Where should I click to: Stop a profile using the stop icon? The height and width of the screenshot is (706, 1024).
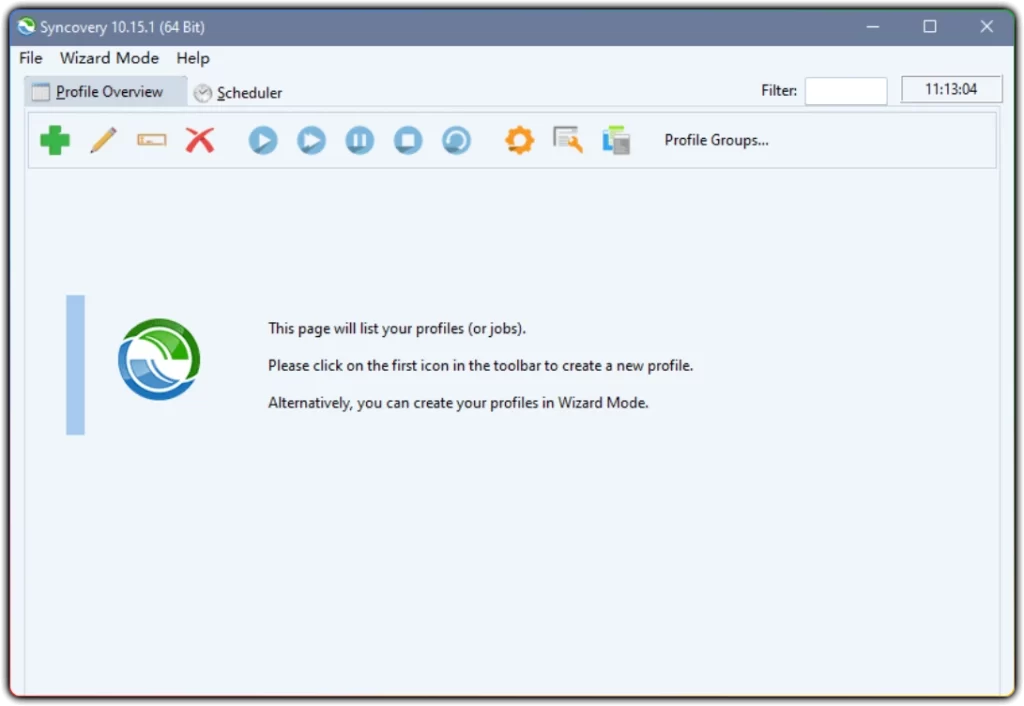(x=407, y=140)
